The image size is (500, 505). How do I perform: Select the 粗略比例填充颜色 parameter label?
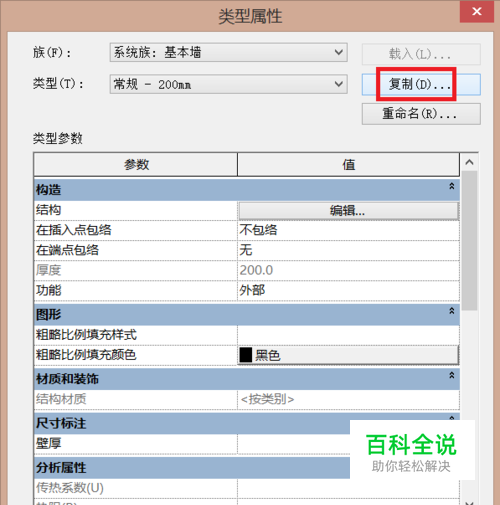pyautogui.click(x=86, y=355)
